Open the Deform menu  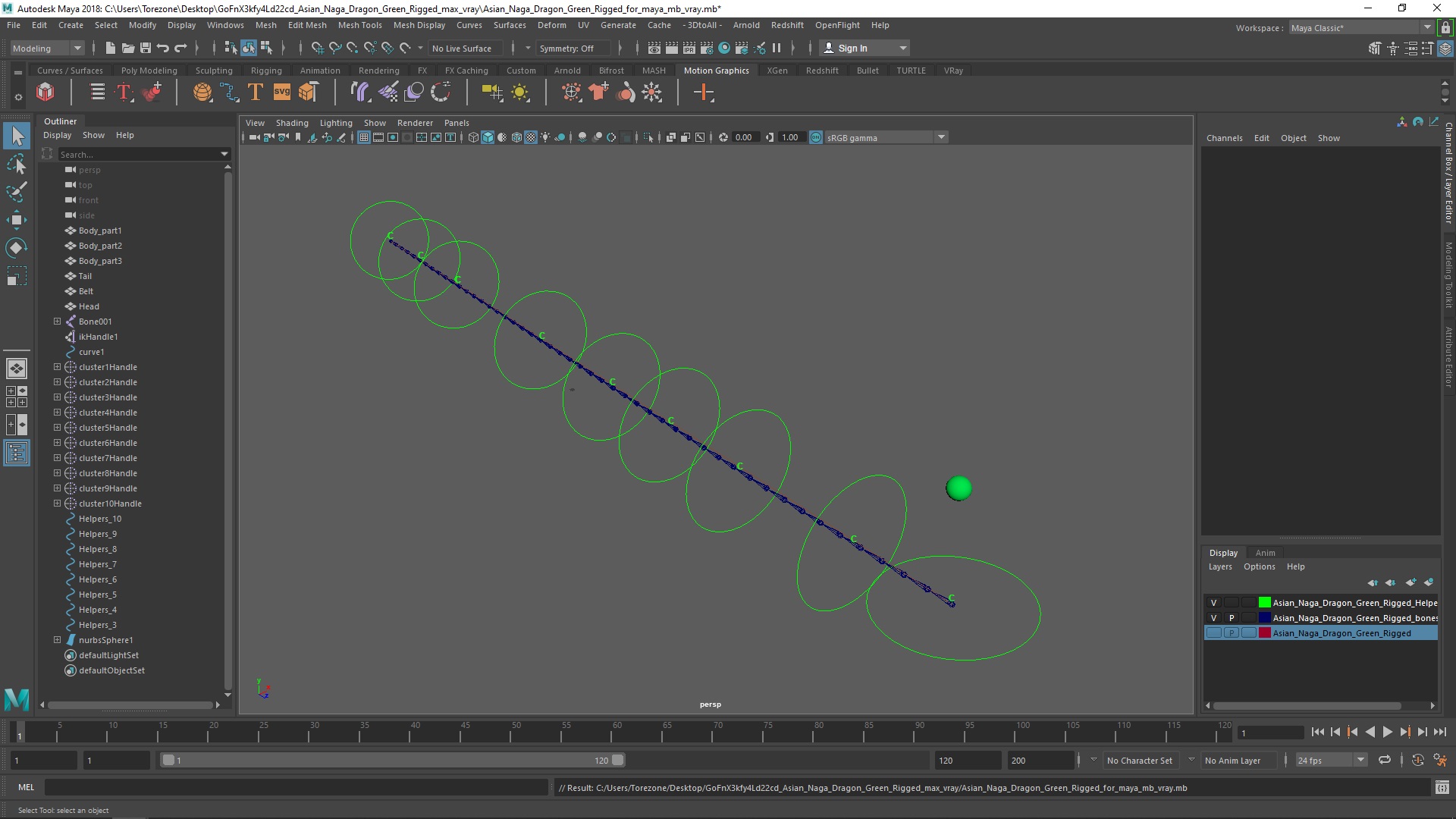click(551, 25)
